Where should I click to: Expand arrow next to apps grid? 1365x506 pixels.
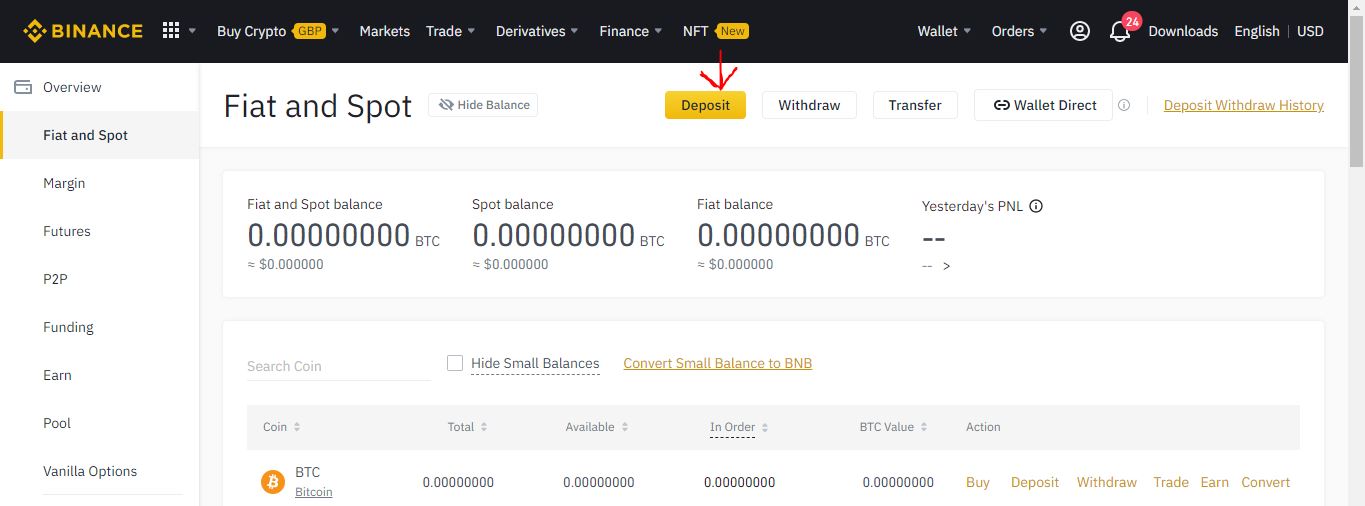[192, 31]
